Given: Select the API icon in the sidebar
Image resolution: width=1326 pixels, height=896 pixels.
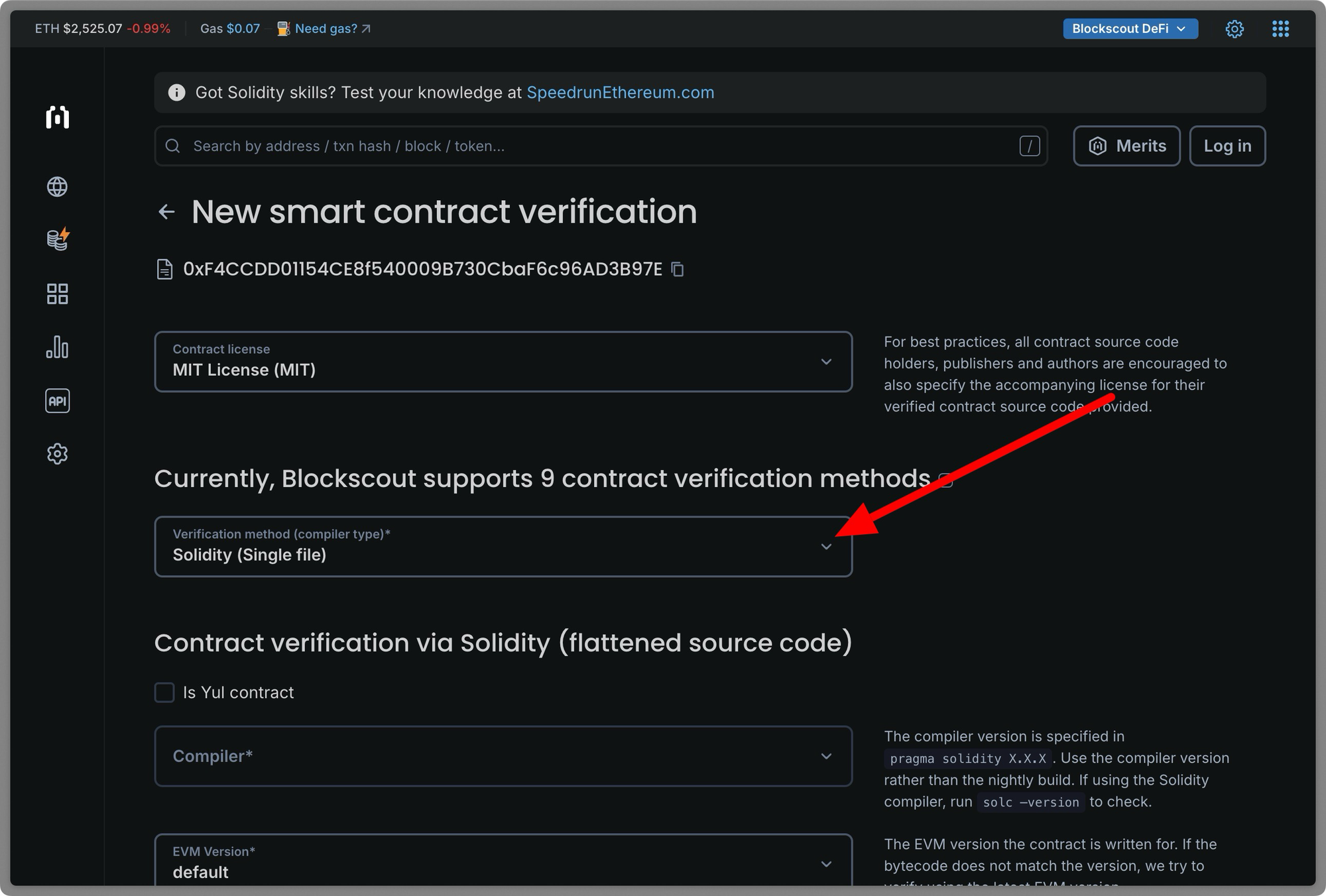Looking at the screenshot, I should click(57, 400).
